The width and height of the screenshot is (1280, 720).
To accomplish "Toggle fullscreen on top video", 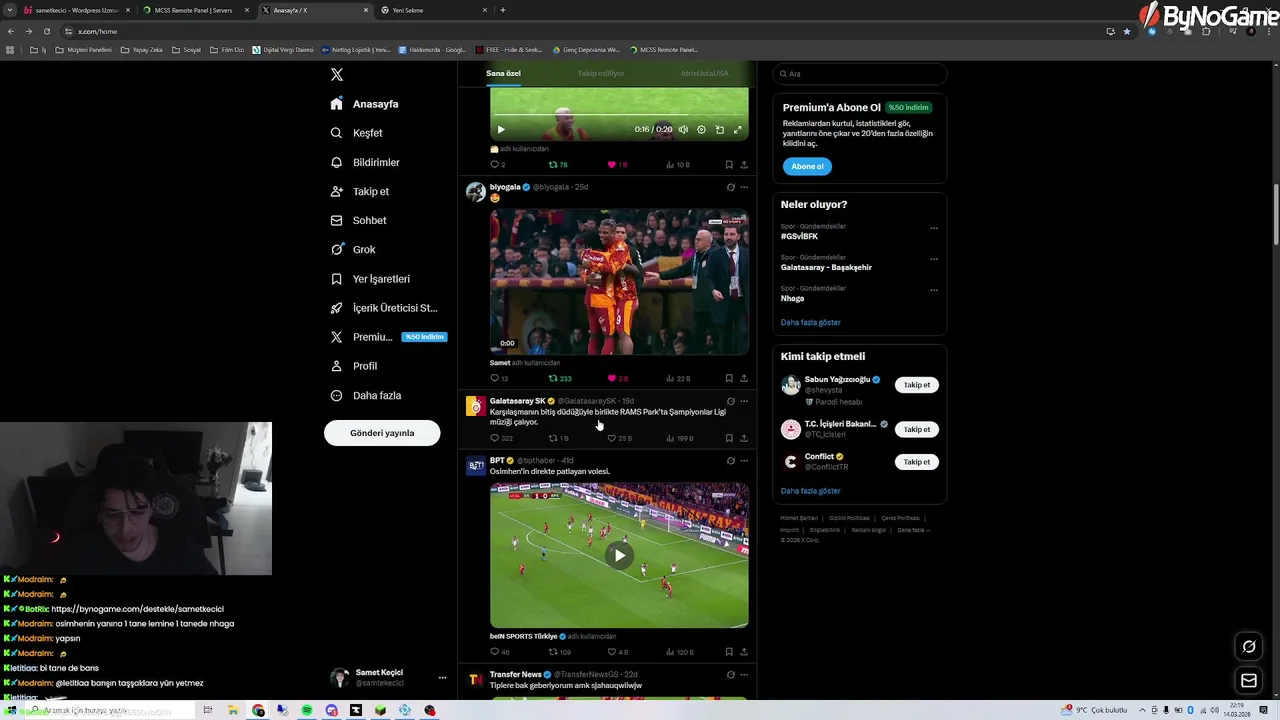I will 738,129.
